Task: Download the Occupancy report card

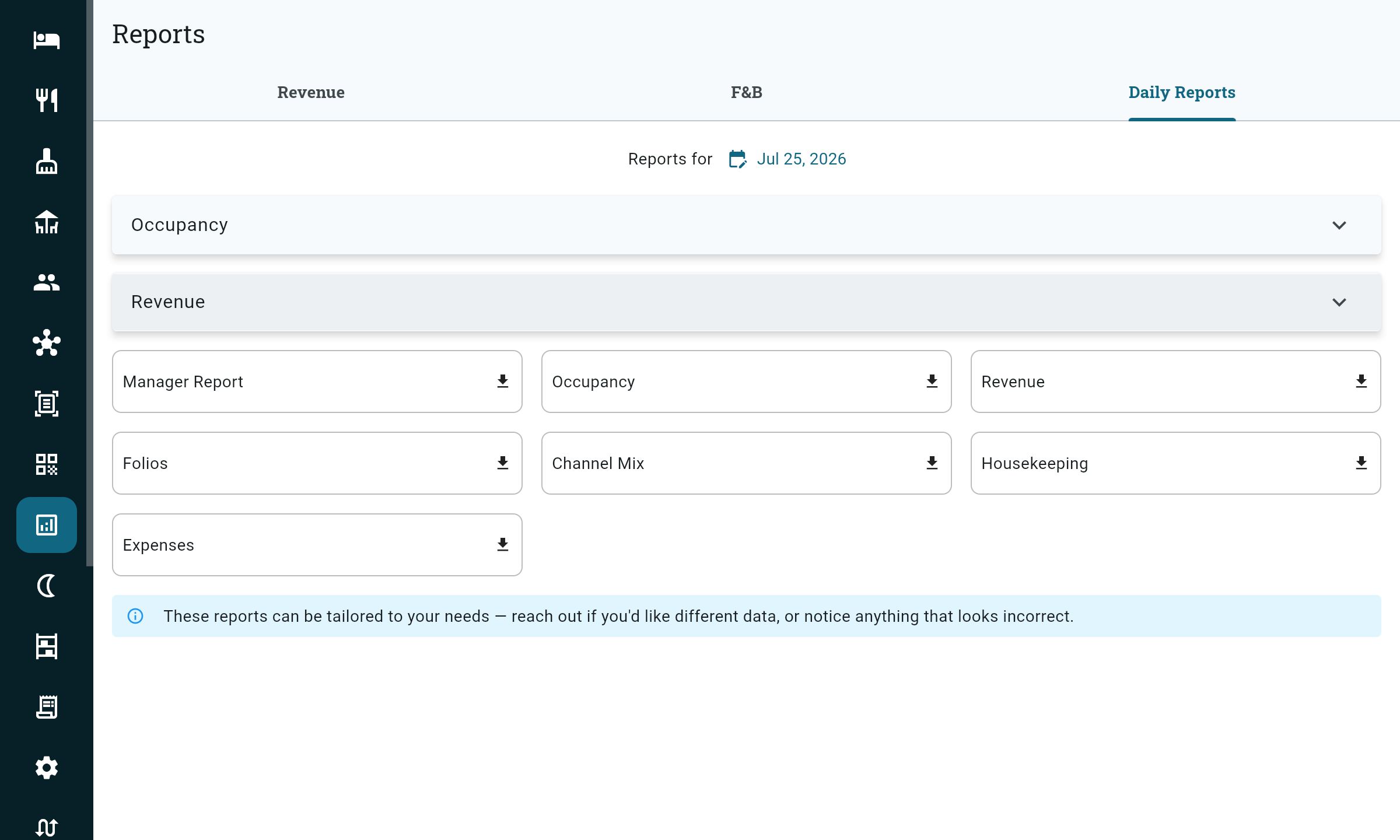Action: [932, 381]
